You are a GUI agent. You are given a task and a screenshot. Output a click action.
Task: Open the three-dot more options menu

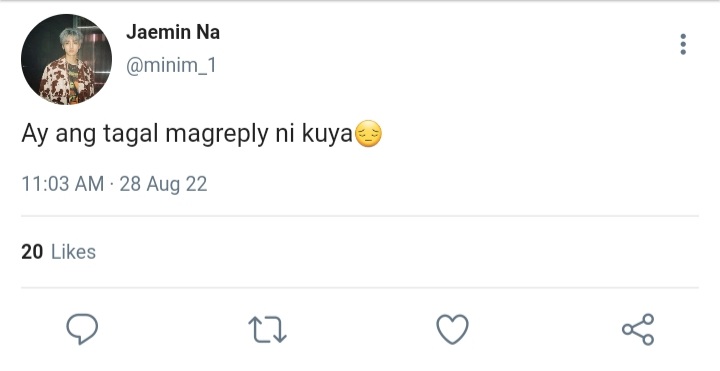pyautogui.click(x=683, y=45)
